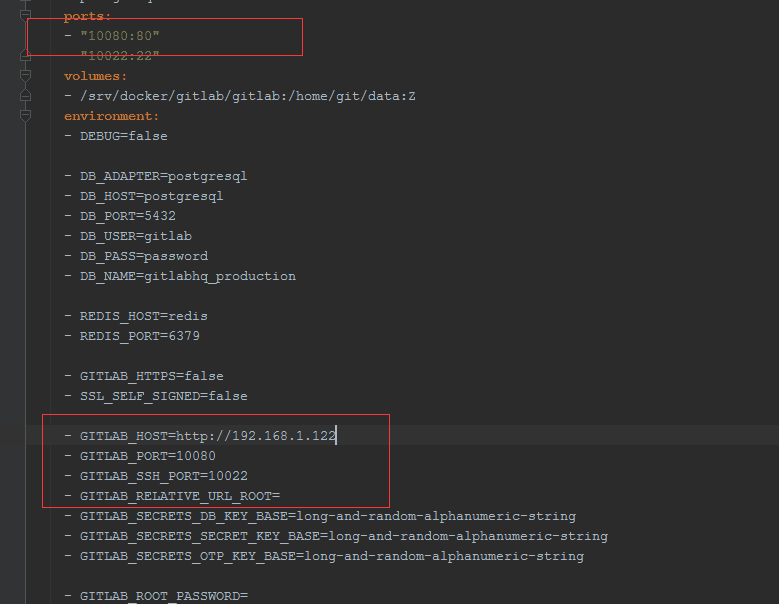Click the volumes: key
Screen dimensions: 779x604
pos(95,76)
